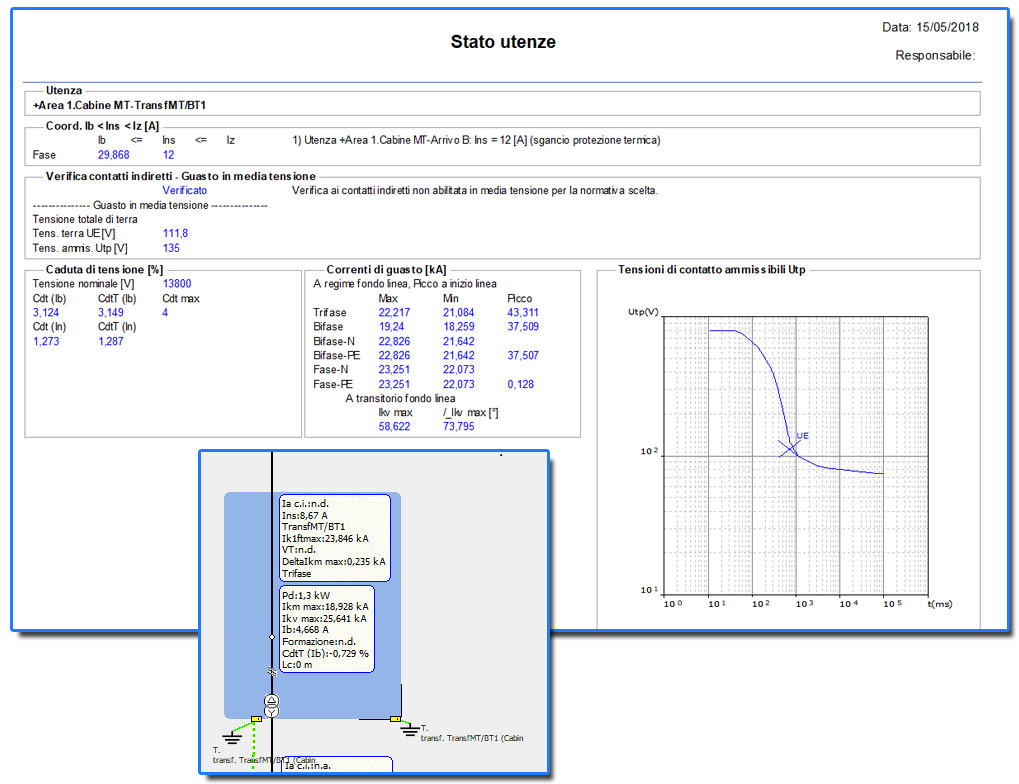This screenshot has height=784, width=1019.
Task: Click the small circle node on the line
Action: [272, 636]
